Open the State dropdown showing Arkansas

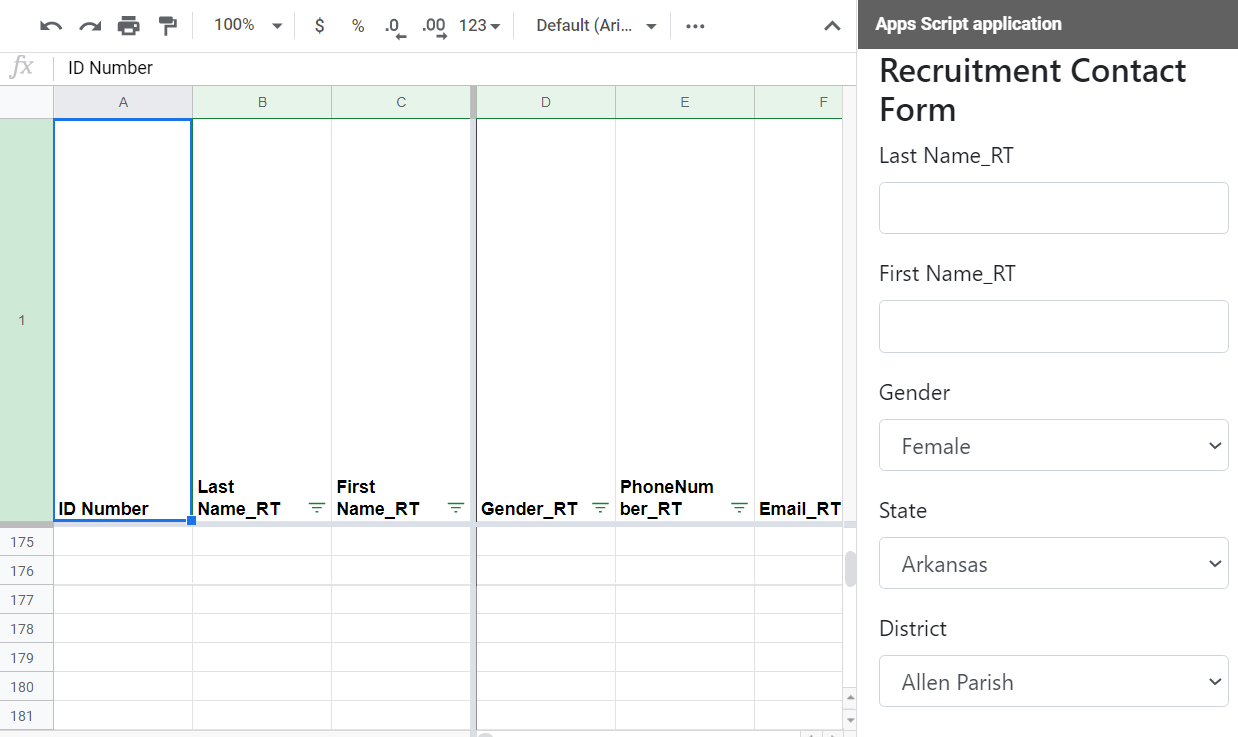(x=1053, y=563)
